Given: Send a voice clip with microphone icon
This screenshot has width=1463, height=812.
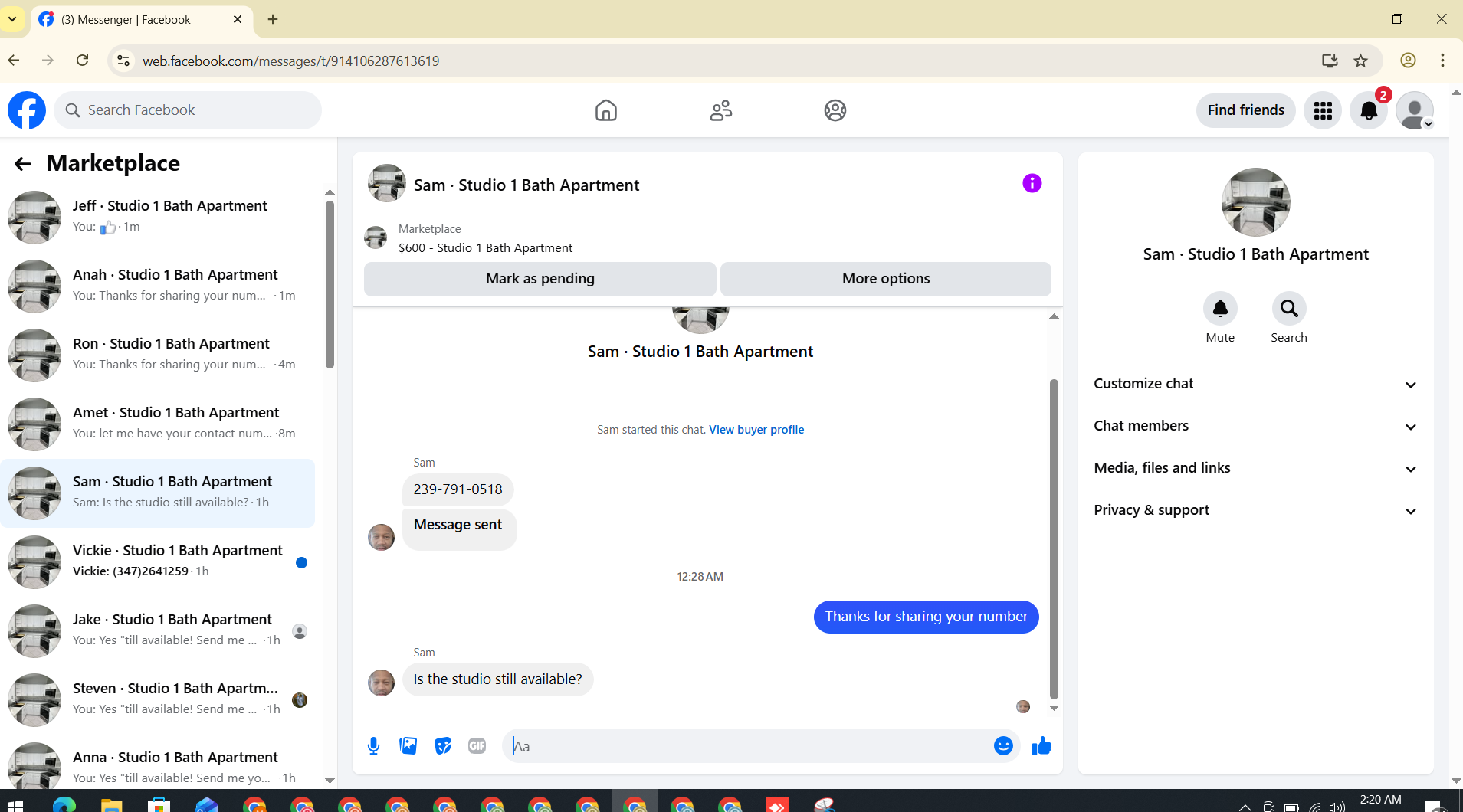Looking at the screenshot, I should click(x=373, y=746).
